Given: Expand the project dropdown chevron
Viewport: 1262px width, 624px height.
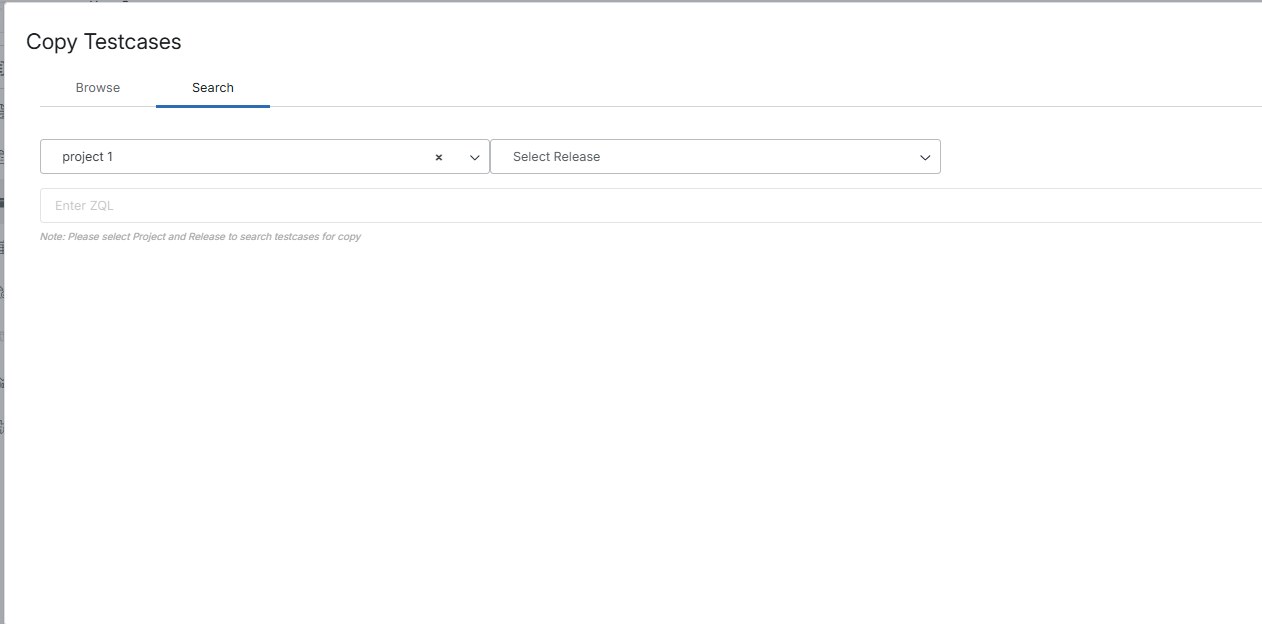Looking at the screenshot, I should pyautogui.click(x=475, y=157).
